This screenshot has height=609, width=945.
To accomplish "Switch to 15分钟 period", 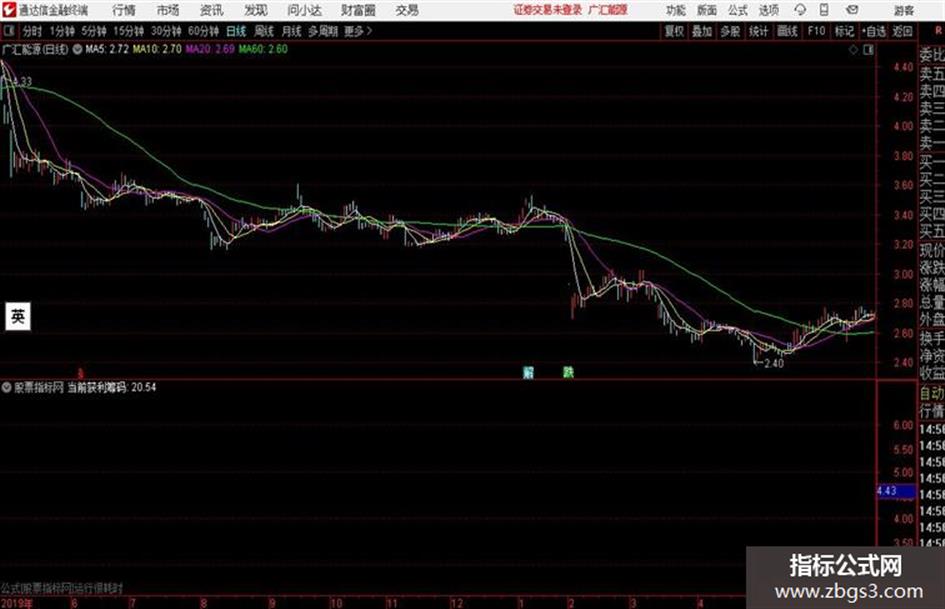I will [129, 31].
